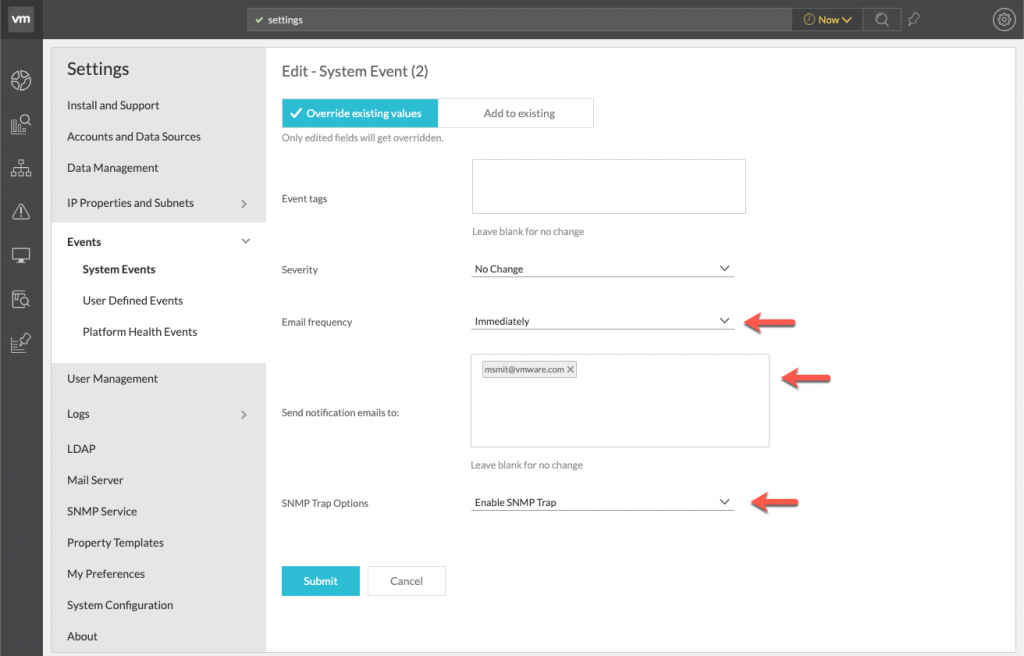1024x656 pixels.
Task: Open the Email frequency dropdown
Action: [603, 321]
